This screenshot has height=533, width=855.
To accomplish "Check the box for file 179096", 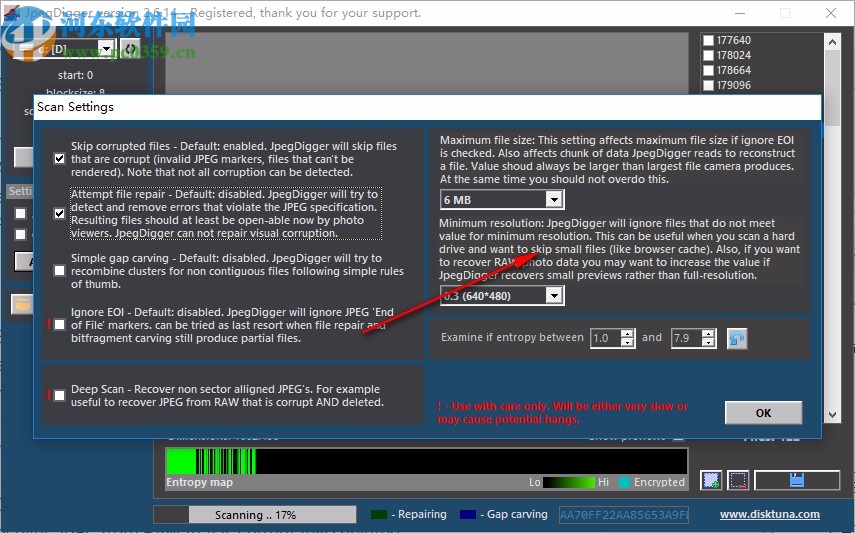I will [x=708, y=85].
